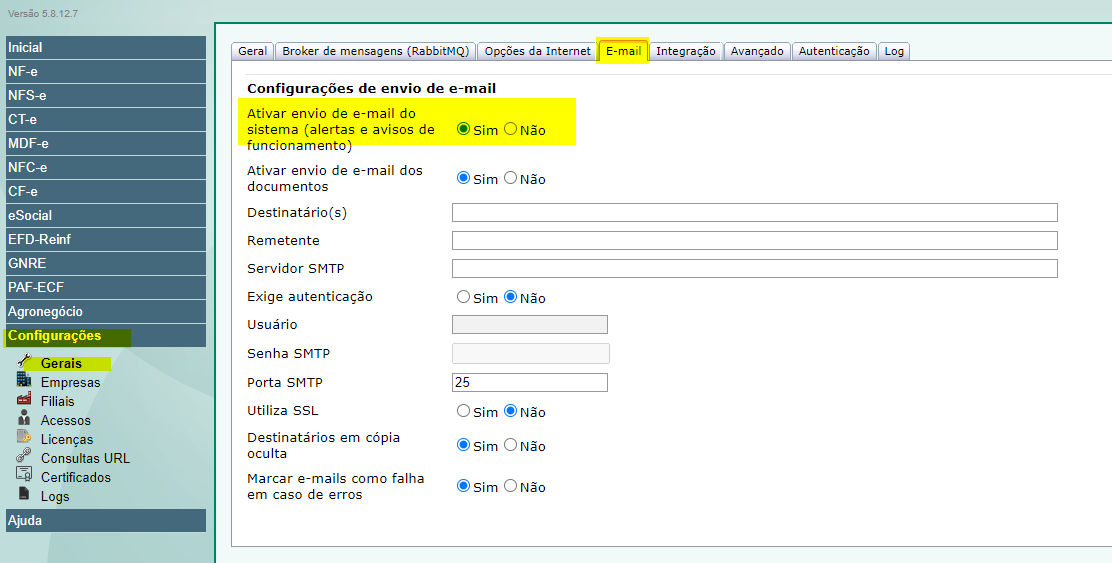
Task: Go to Inicial in the sidebar
Action: 105,47
